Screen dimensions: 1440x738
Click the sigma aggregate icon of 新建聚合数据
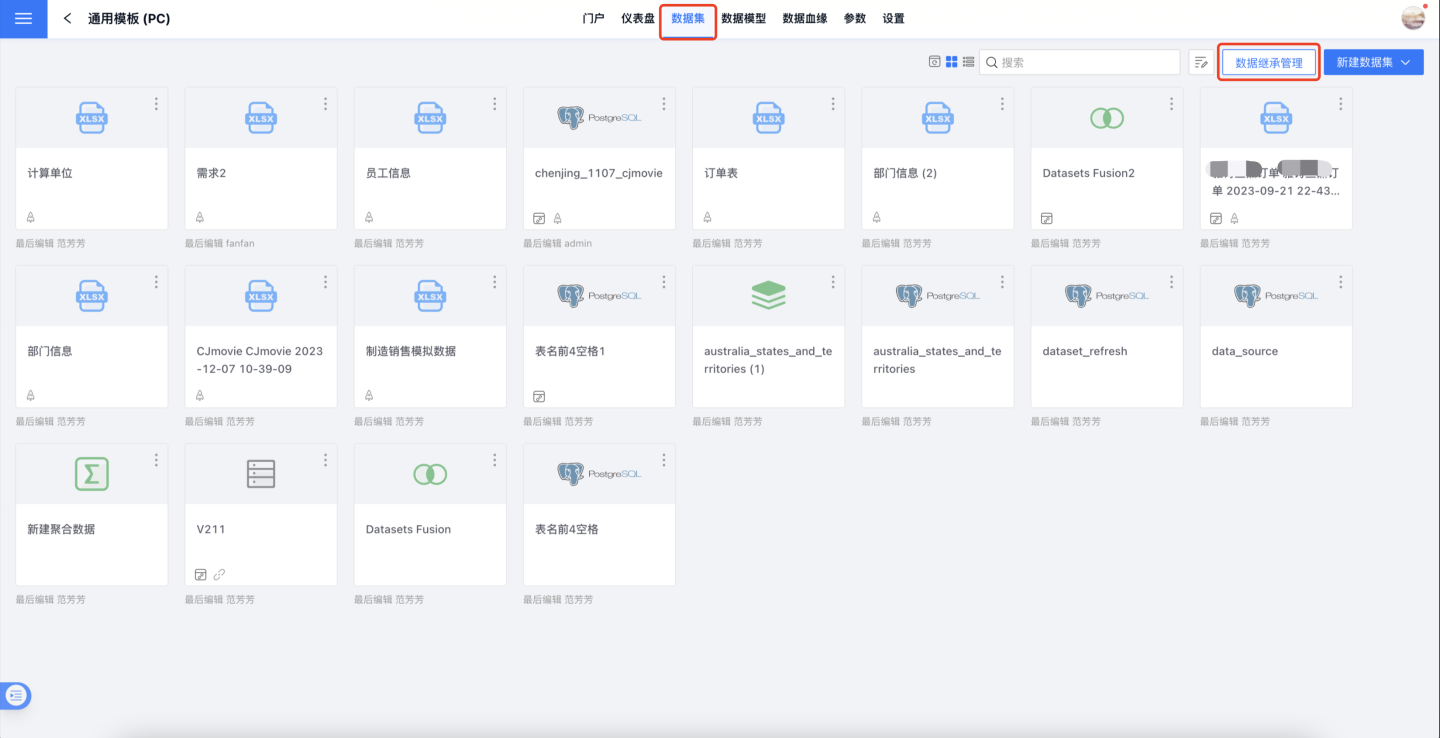click(x=92, y=473)
